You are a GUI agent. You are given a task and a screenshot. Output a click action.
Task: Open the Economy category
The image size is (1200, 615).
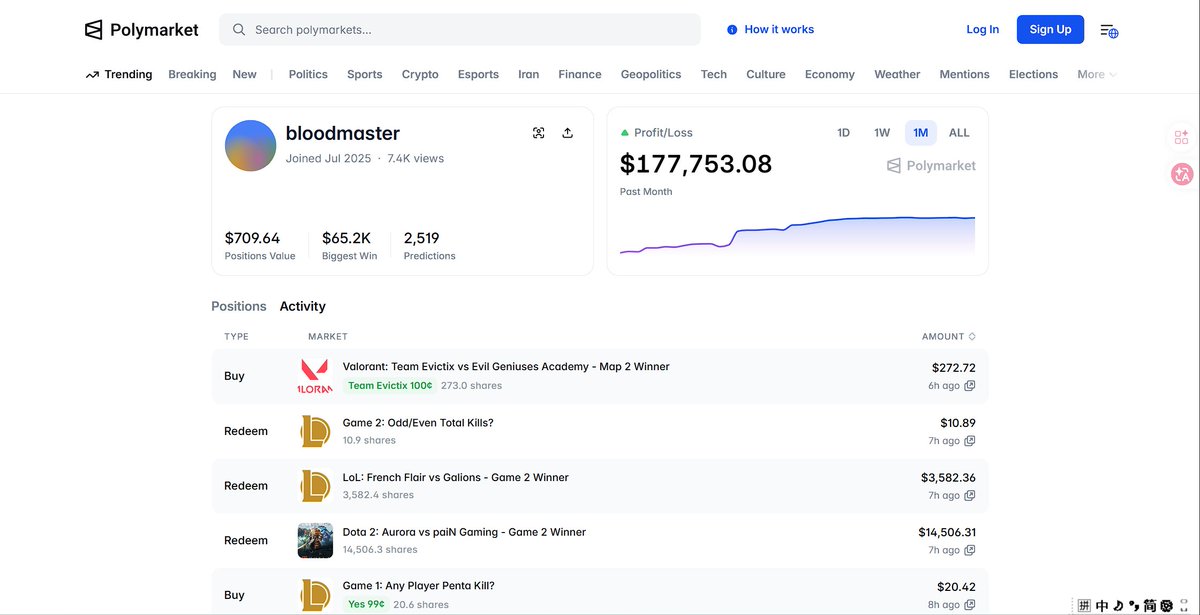pos(830,75)
